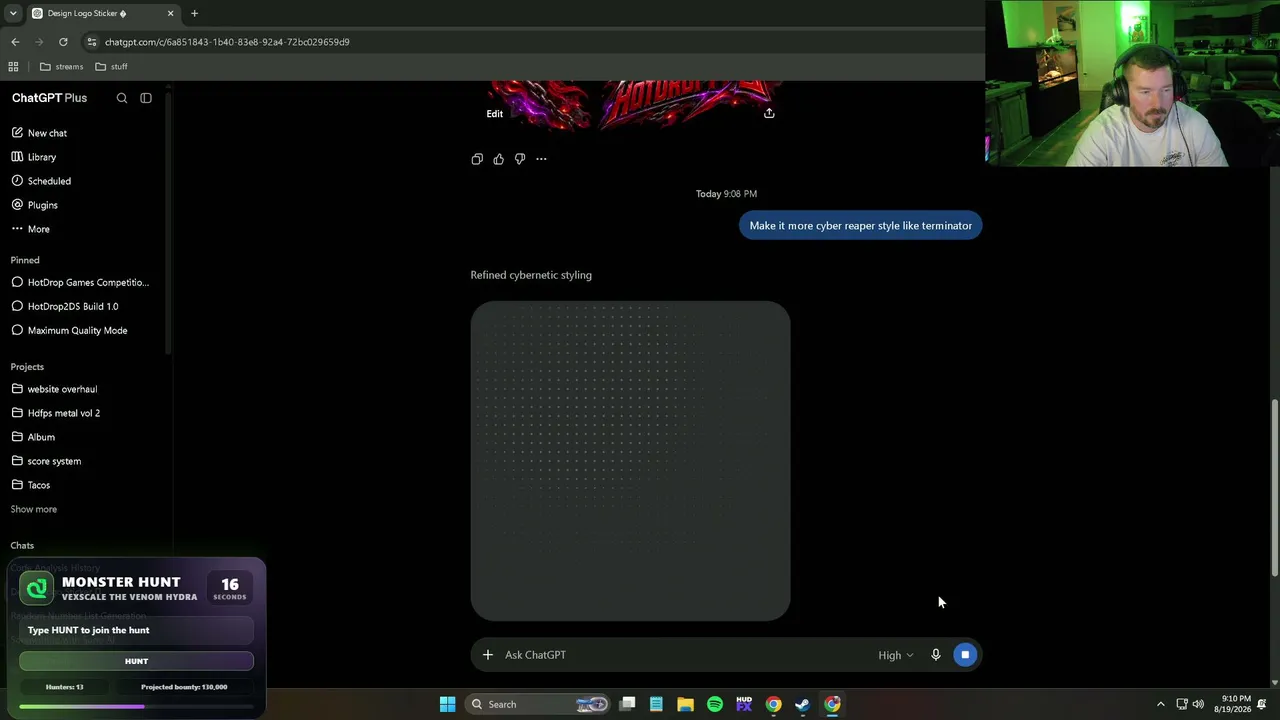Open more actions for the response
1280x720 pixels.
[541, 159]
